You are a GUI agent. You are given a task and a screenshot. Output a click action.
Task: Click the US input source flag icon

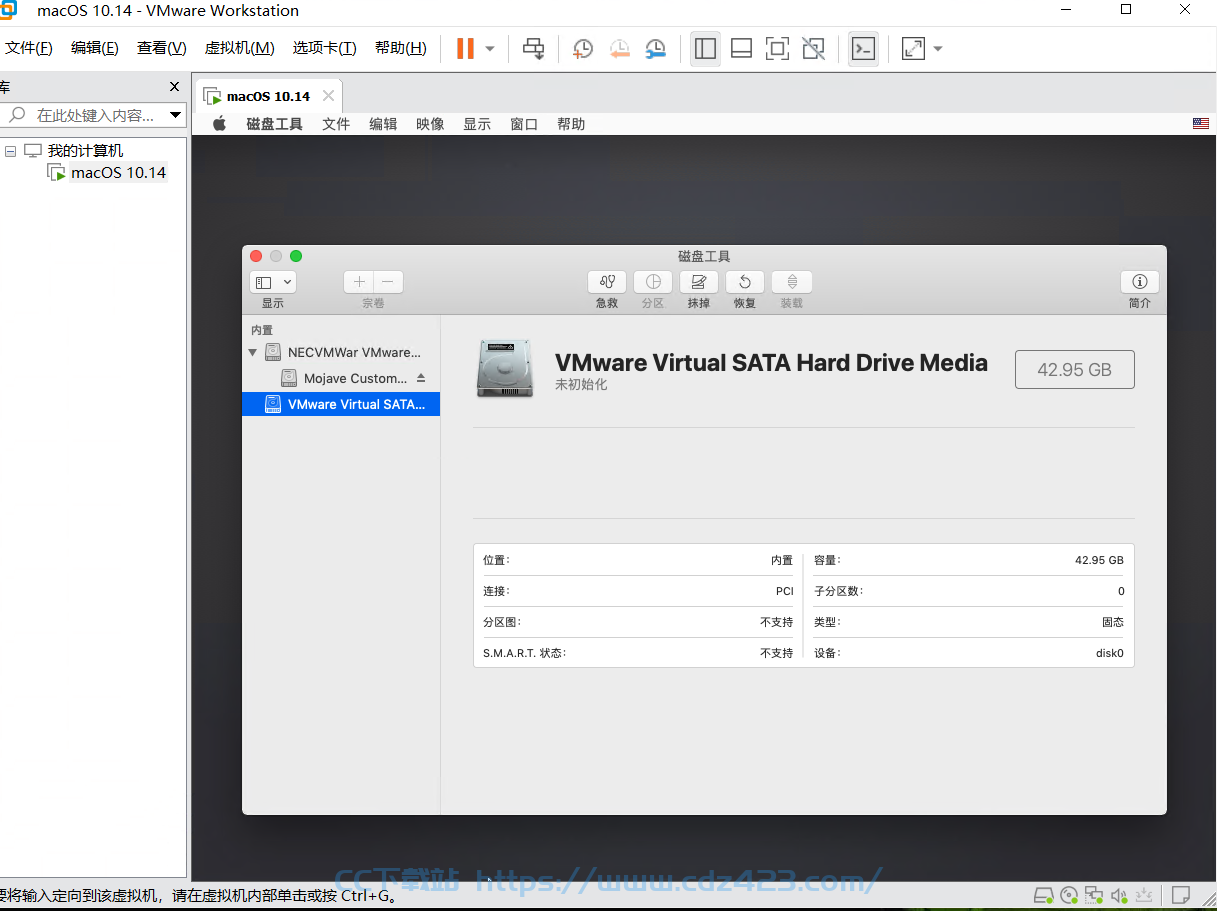click(x=1201, y=124)
